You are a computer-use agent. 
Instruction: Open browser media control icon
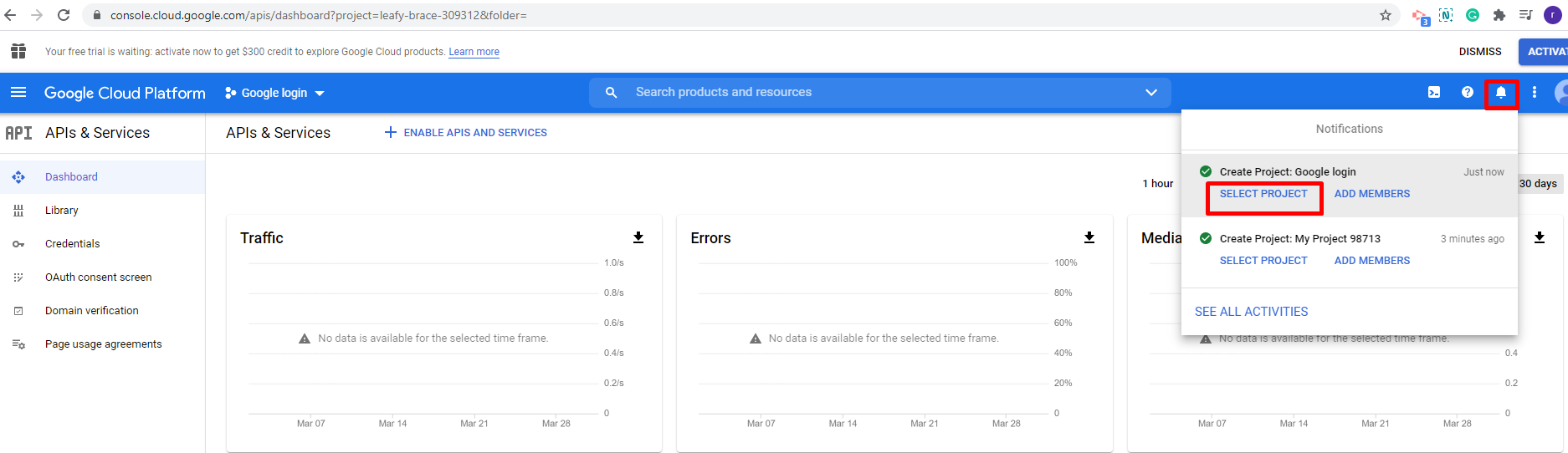[1526, 15]
